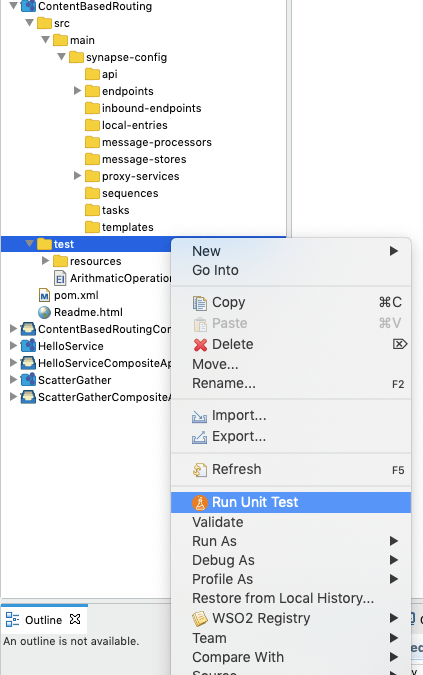
Task: Close the Outline view tab
Action: [x=75, y=619]
